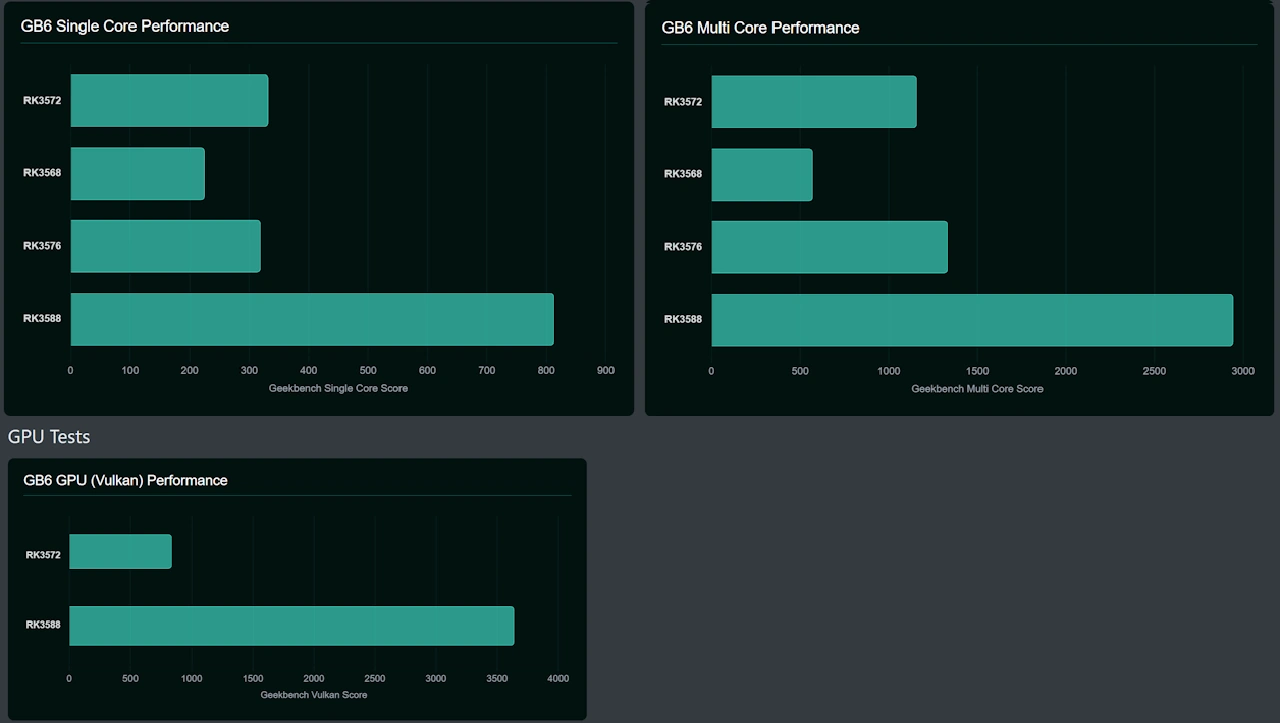The width and height of the screenshot is (1280, 723).
Task: Click the Geekbench Single Core Score axis label
Action: point(338,388)
